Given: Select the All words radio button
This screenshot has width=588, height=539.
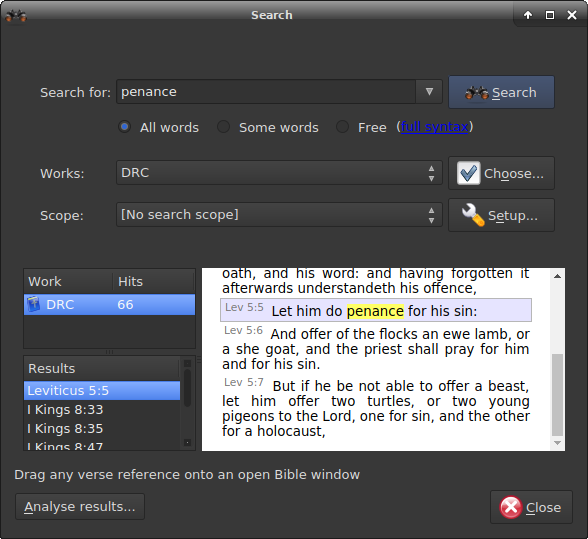Looking at the screenshot, I should point(124,127).
